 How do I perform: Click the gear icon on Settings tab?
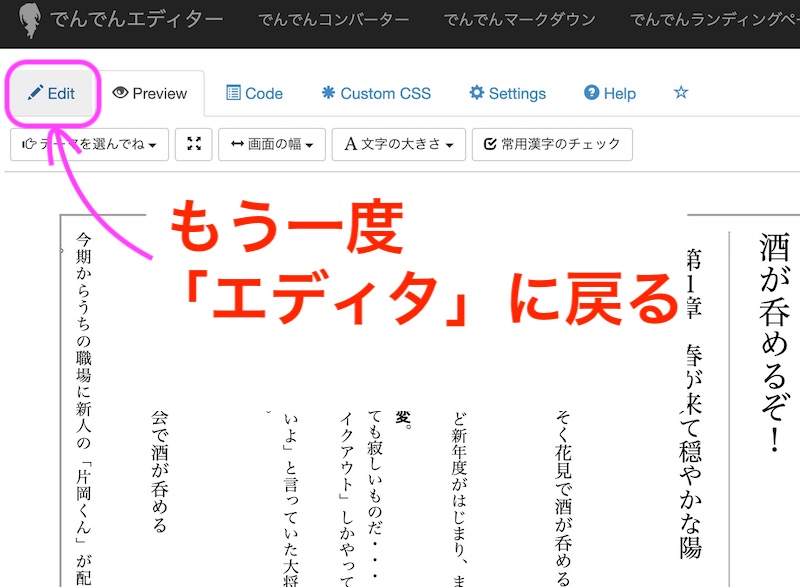click(x=476, y=93)
